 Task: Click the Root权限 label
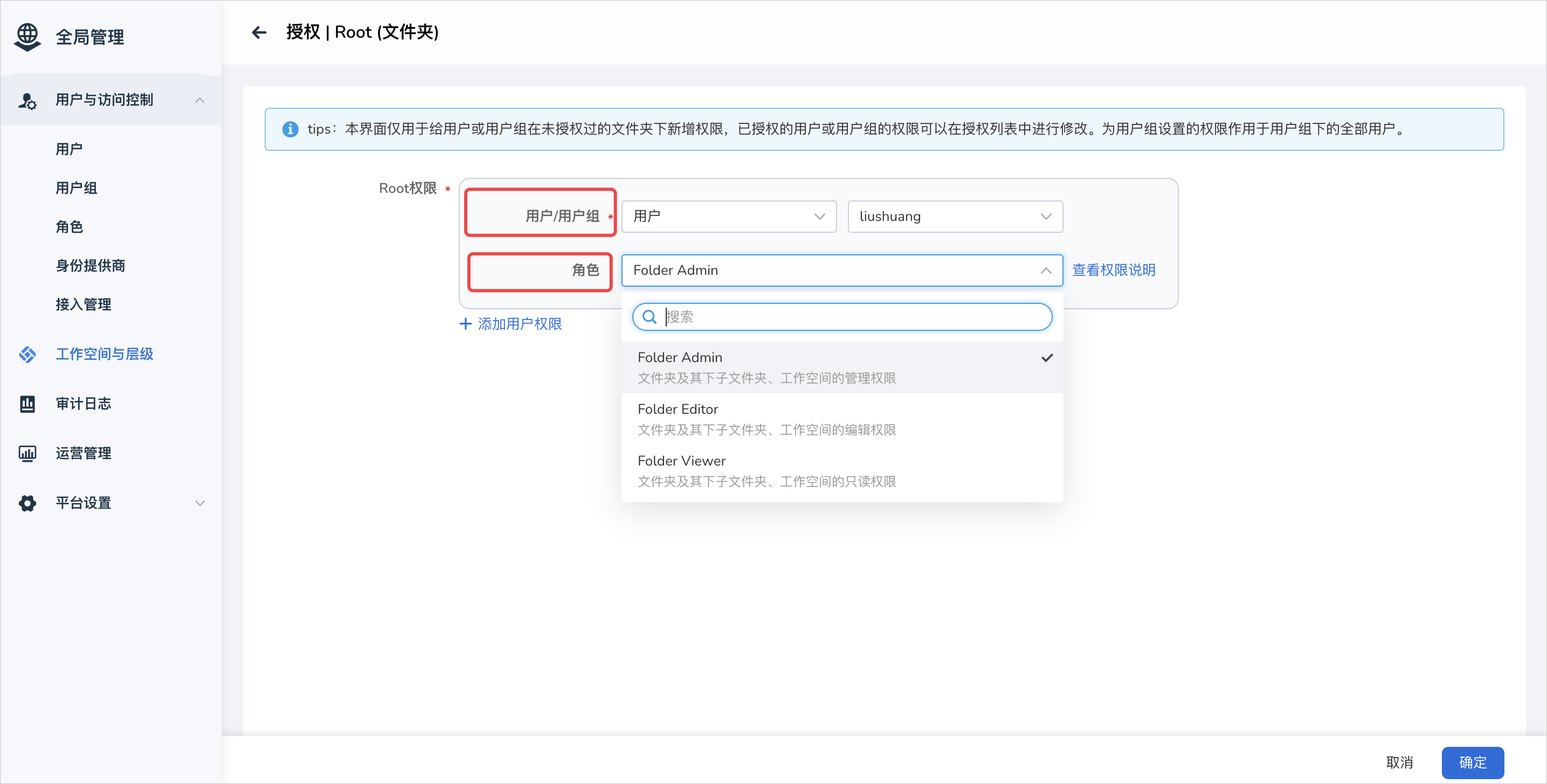coord(408,189)
